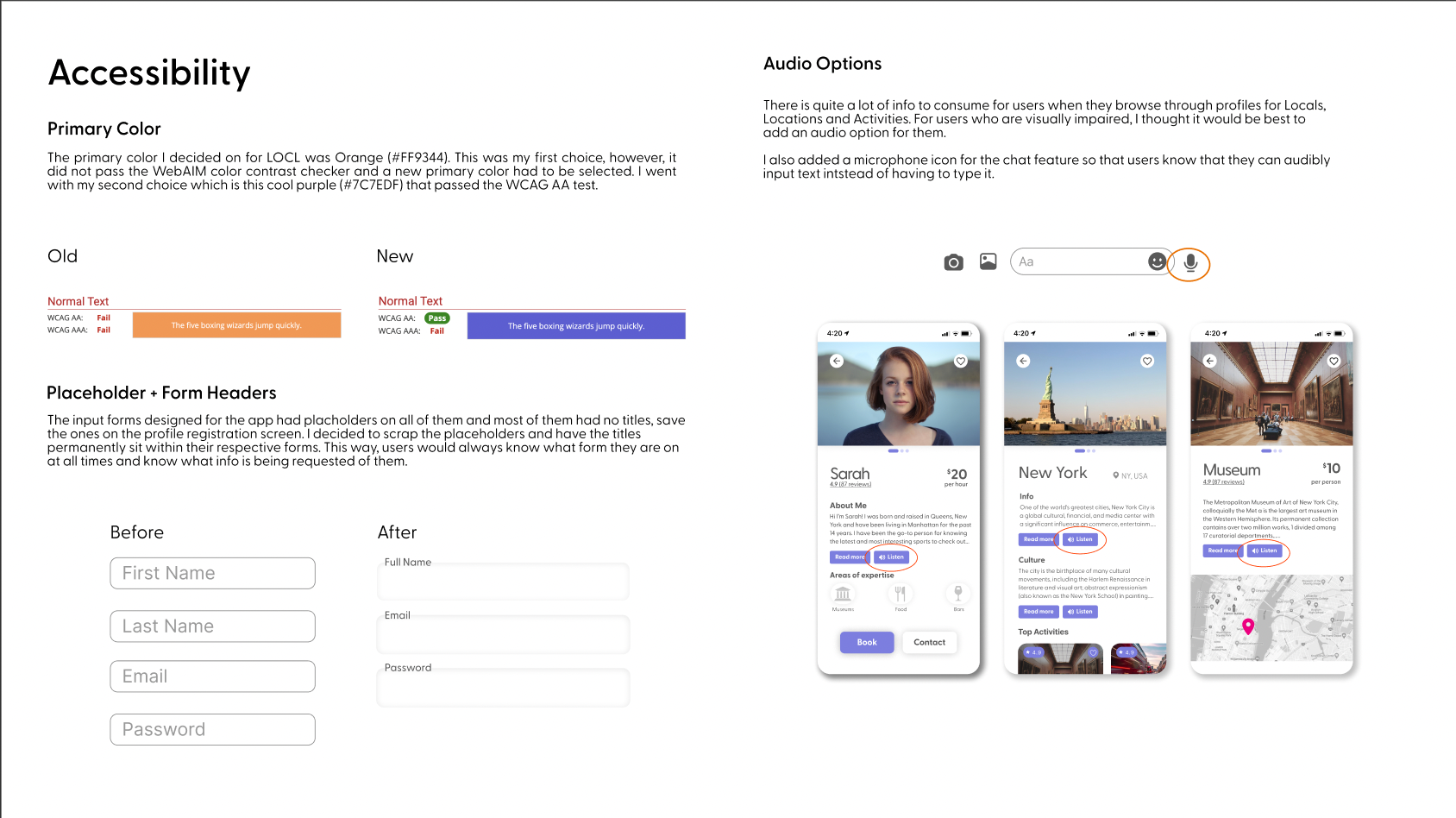
Task: Click Listen on the Museum screen
Action: click(1265, 551)
